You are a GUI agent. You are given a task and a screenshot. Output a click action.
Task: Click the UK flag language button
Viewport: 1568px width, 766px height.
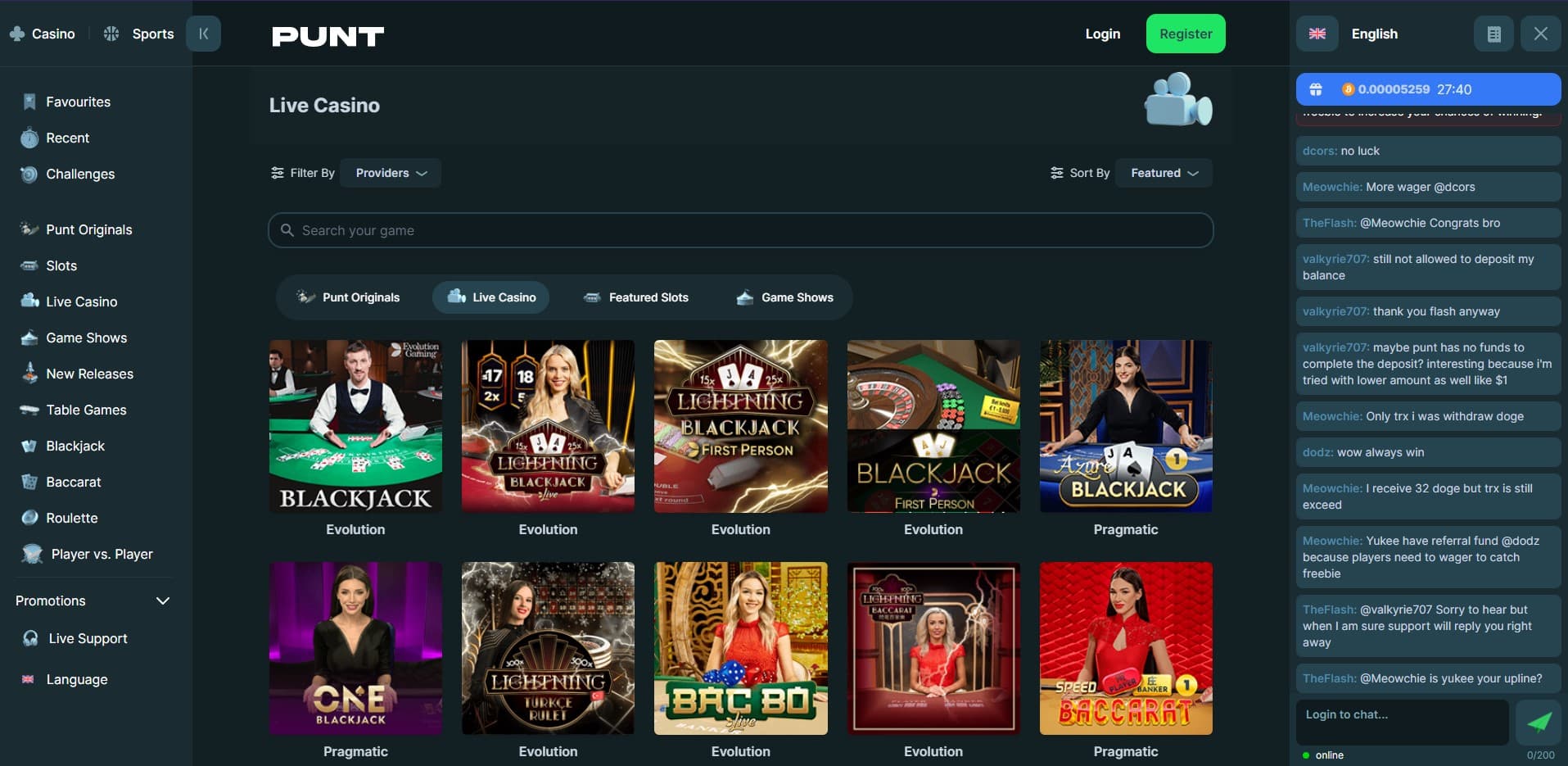[1317, 34]
